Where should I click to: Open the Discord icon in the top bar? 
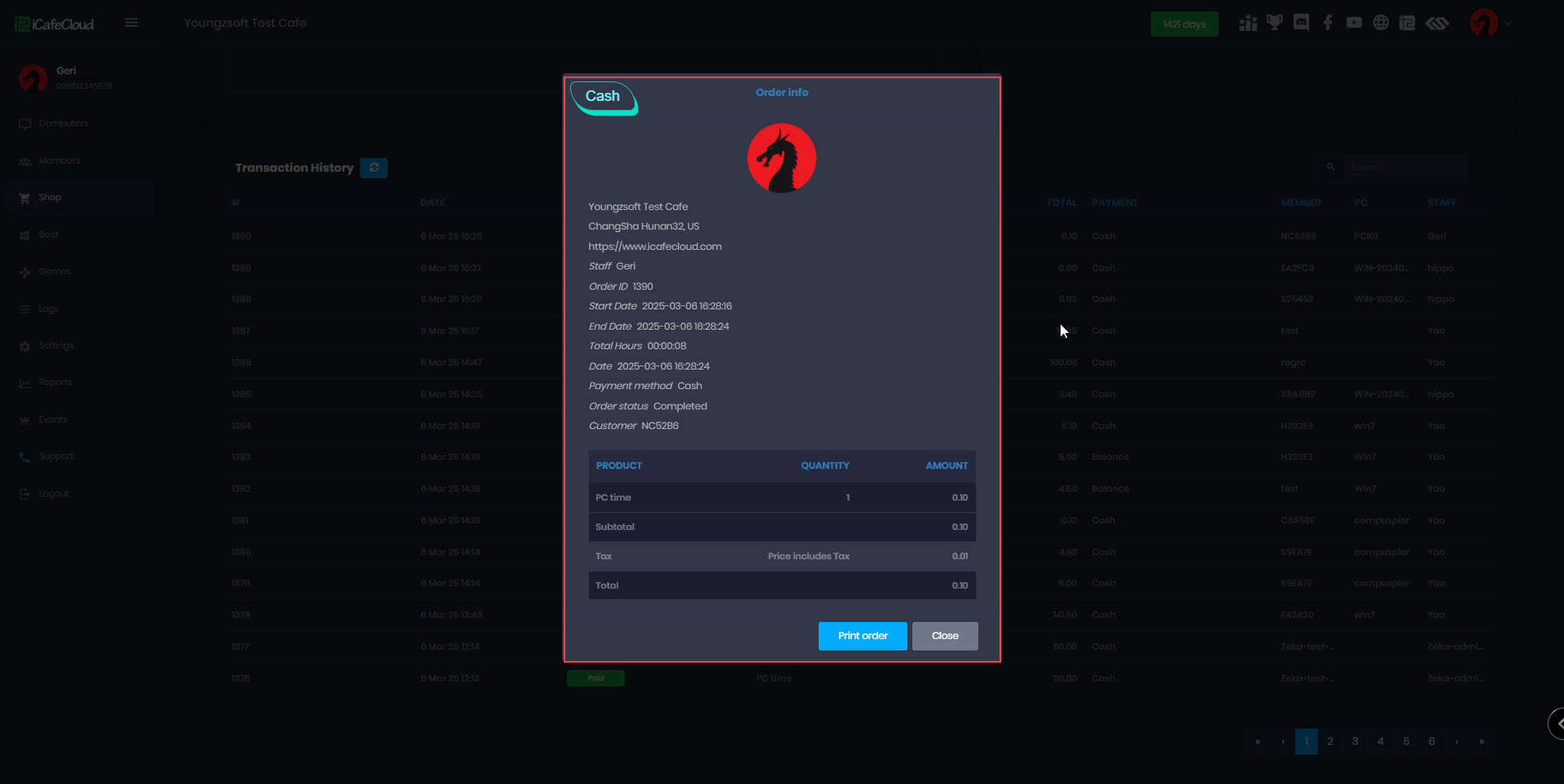click(1302, 23)
